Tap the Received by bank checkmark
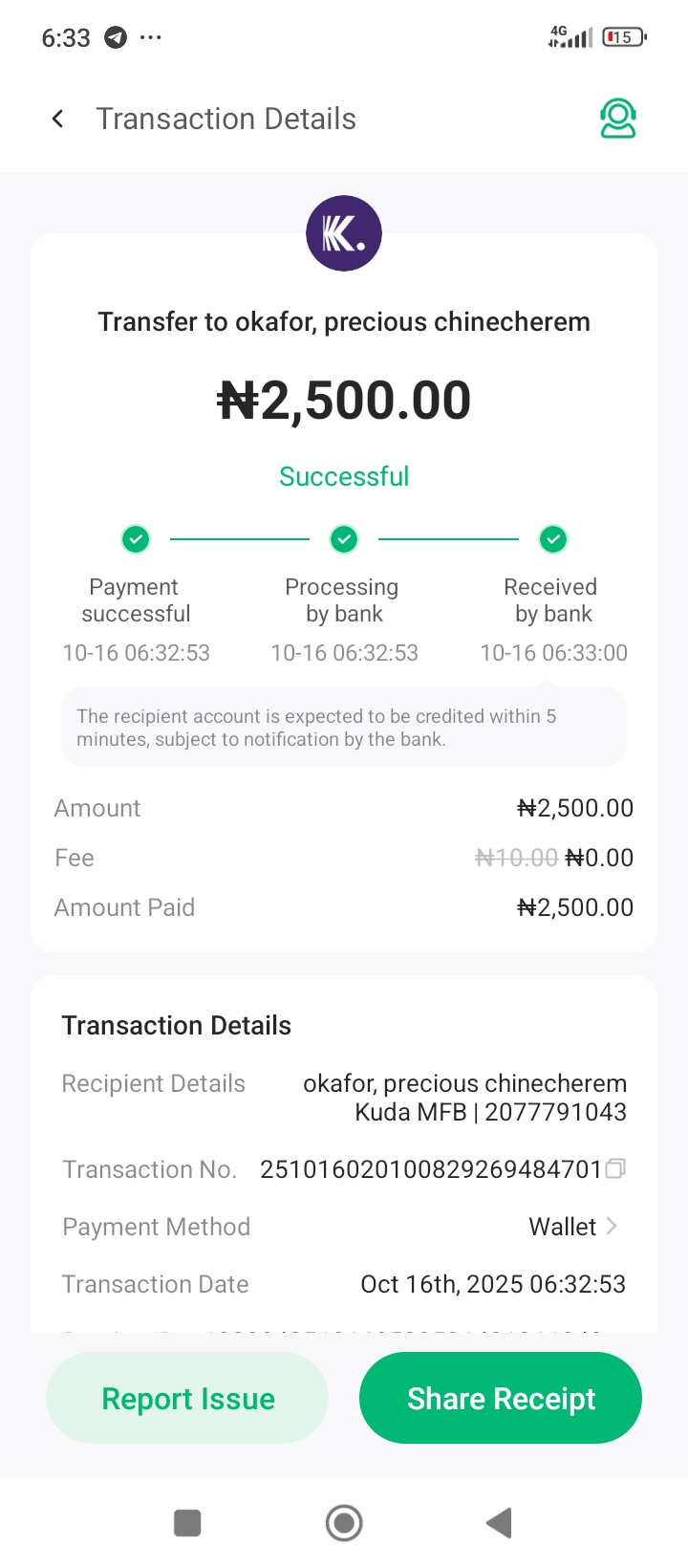 tap(552, 539)
